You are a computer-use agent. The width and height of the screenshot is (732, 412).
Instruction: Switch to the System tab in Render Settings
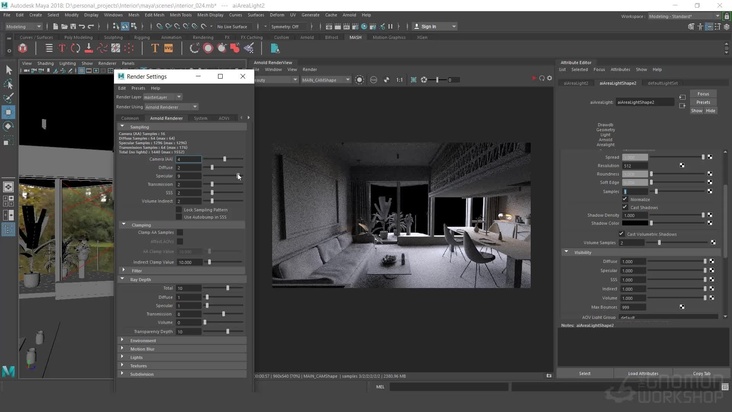(x=200, y=118)
